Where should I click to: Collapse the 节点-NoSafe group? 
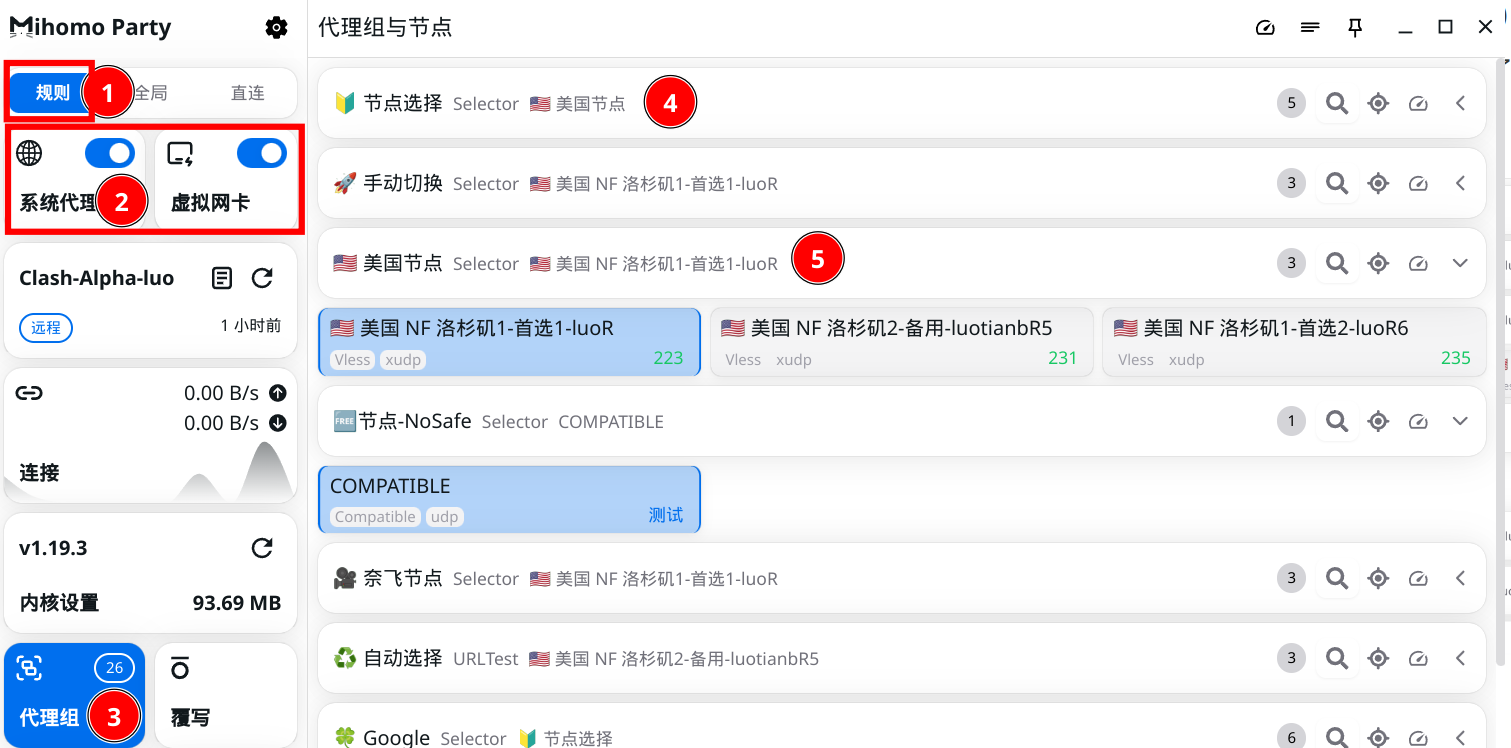1460,421
